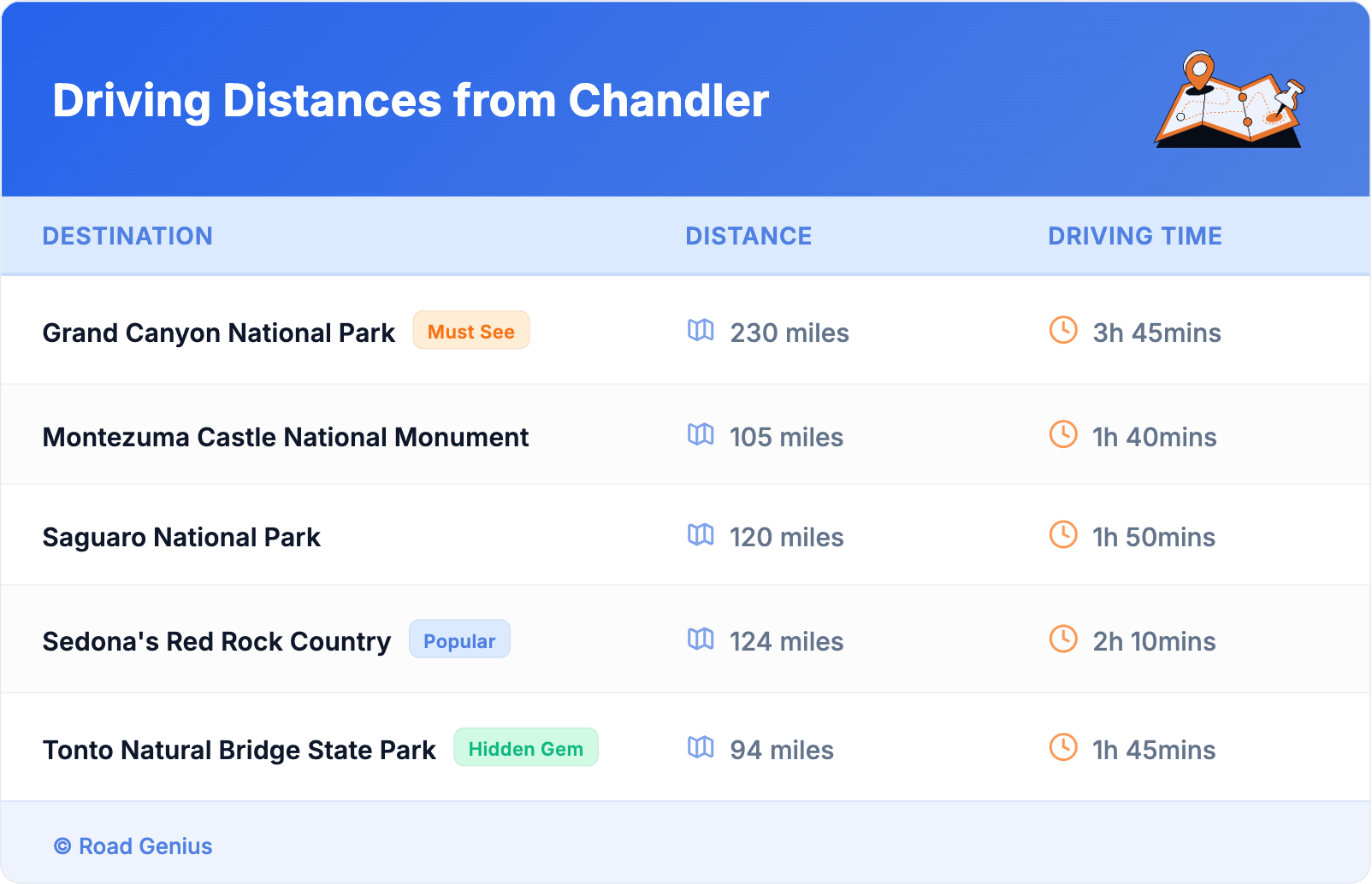Click the map icon beside 105 miles

[701, 434]
